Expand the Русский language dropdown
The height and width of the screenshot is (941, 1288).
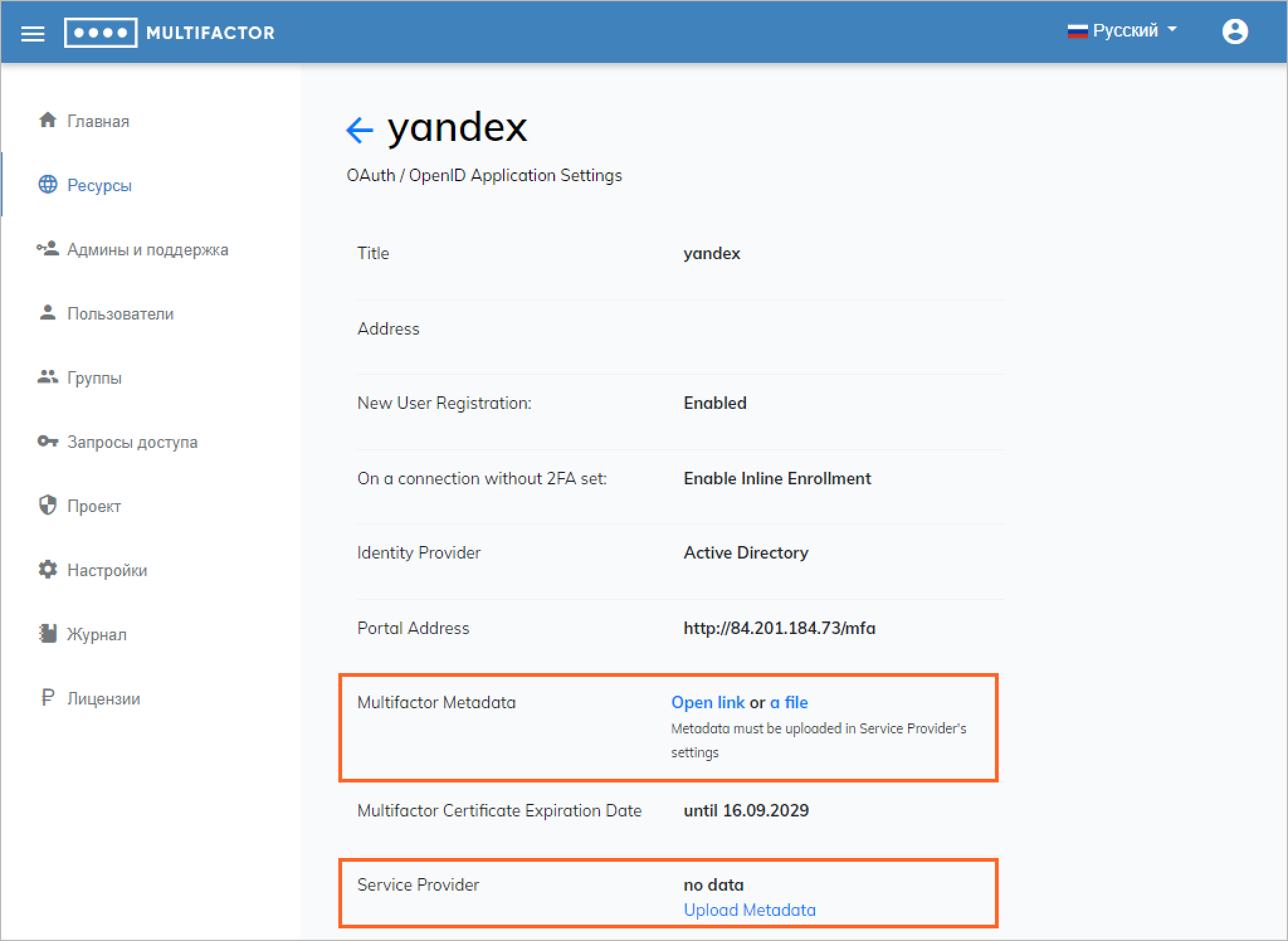tap(1123, 30)
